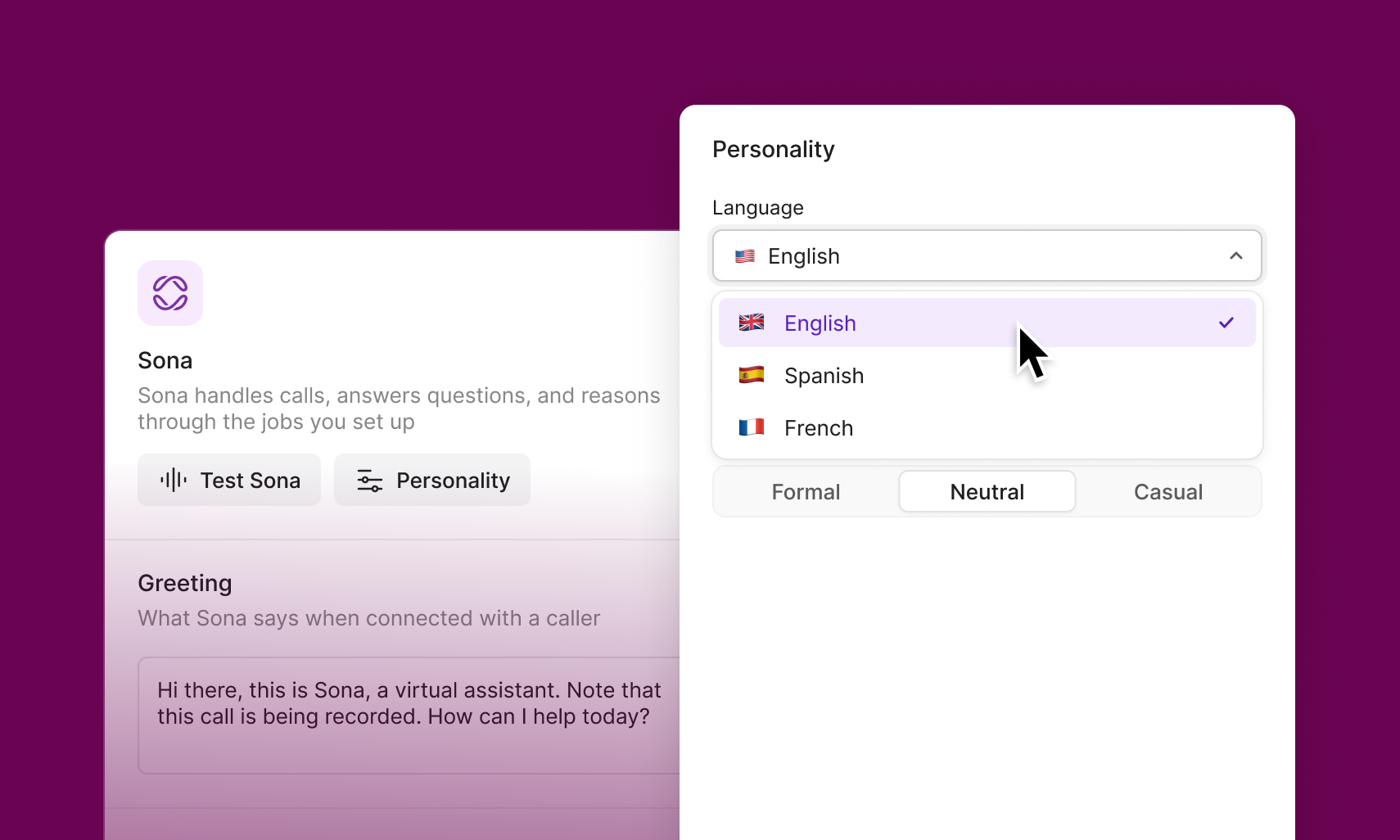Click the Personality panel heading
Screen dimensions: 1400x840
[x=773, y=150]
